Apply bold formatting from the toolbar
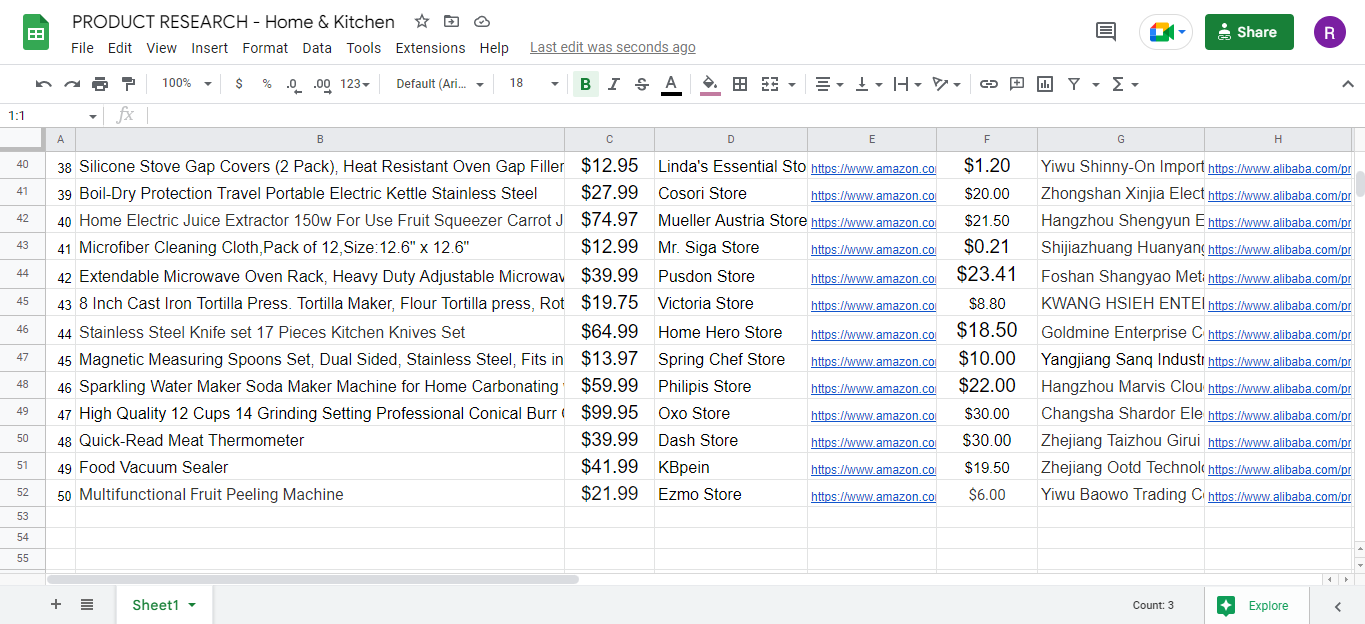Image resolution: width=1365 pixels, height=624 pixels. pyautogui.click(x=585, y=84)
